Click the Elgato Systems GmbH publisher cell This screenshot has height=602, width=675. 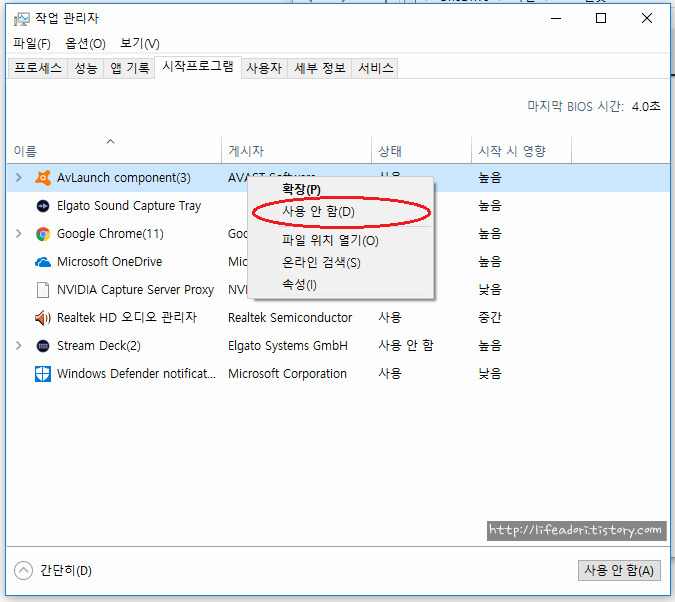pos(288,346)
